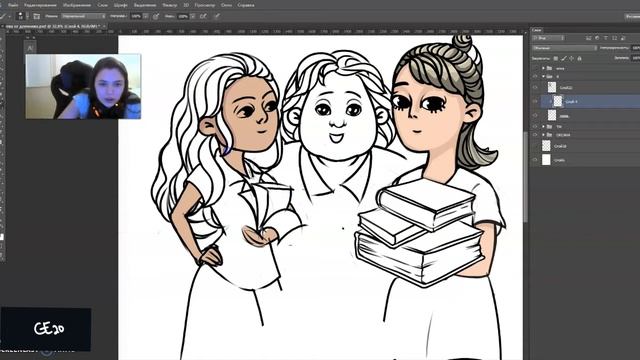
Task: Open the Шрифт menu
Action: [121, 5]
